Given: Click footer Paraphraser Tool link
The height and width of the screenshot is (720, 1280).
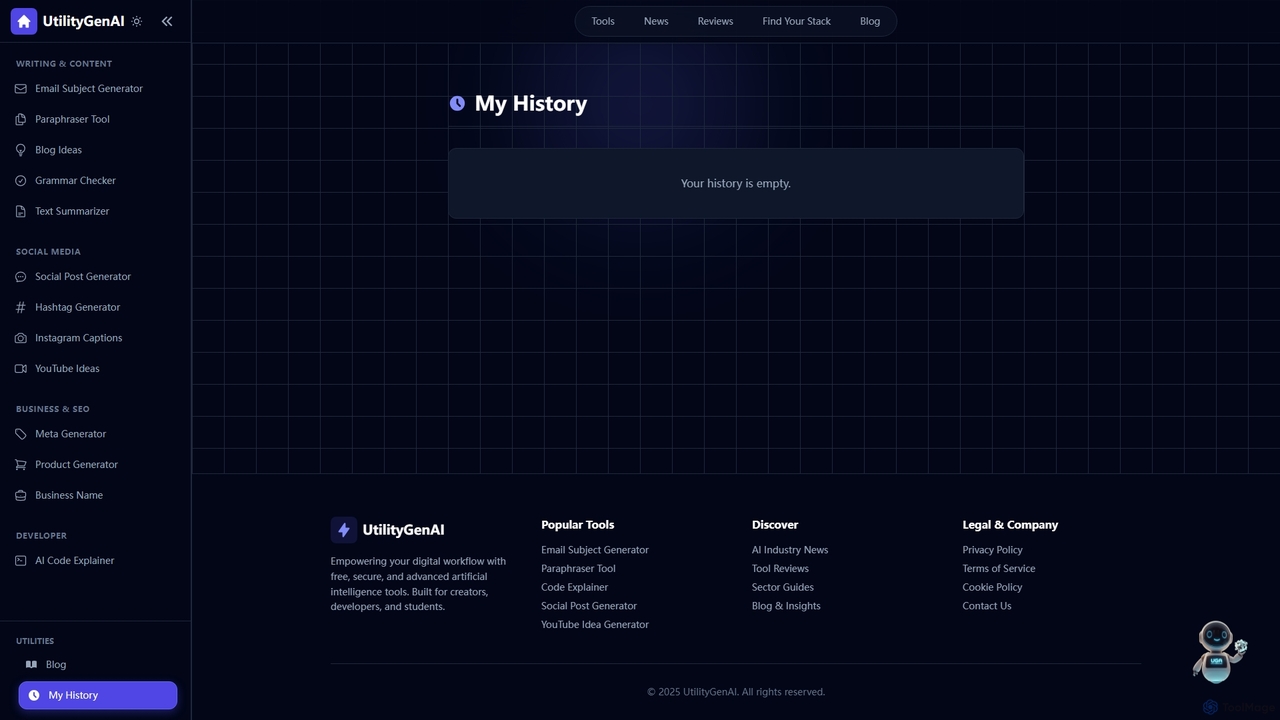Looking at the screenshot, I should pos(578,569).
